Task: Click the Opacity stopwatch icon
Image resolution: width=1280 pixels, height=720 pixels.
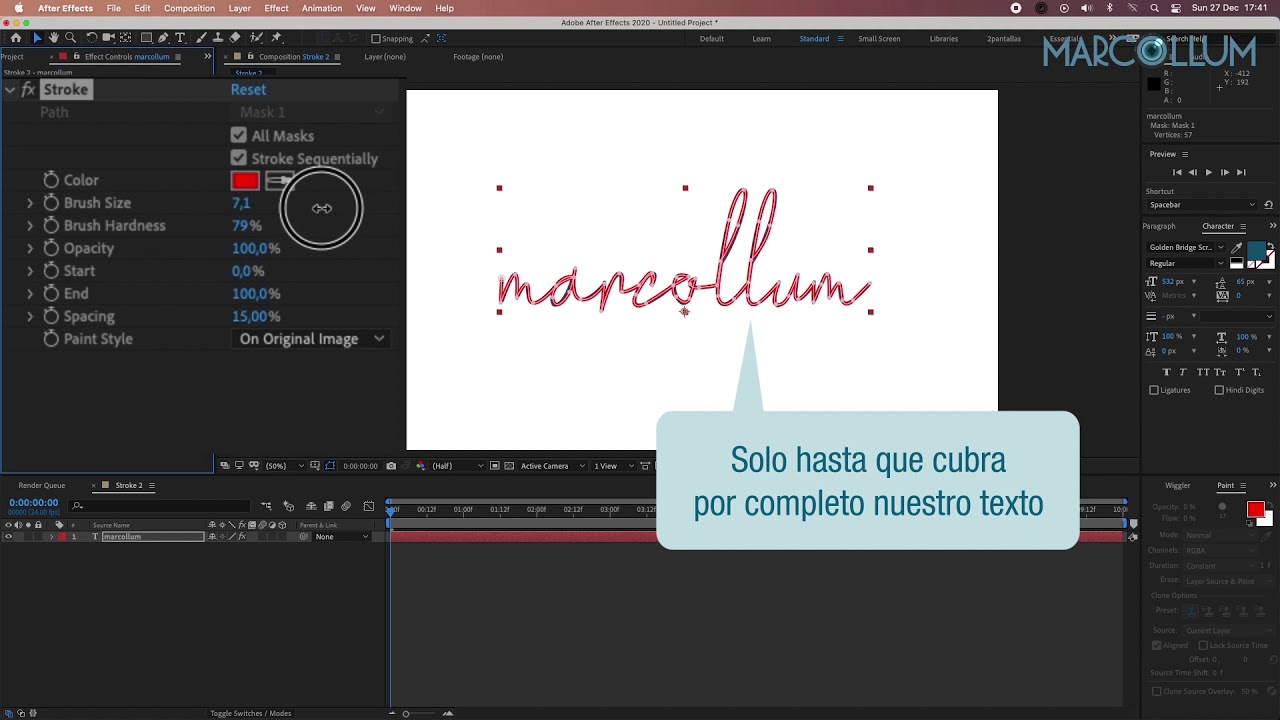Action: [51, 248]
